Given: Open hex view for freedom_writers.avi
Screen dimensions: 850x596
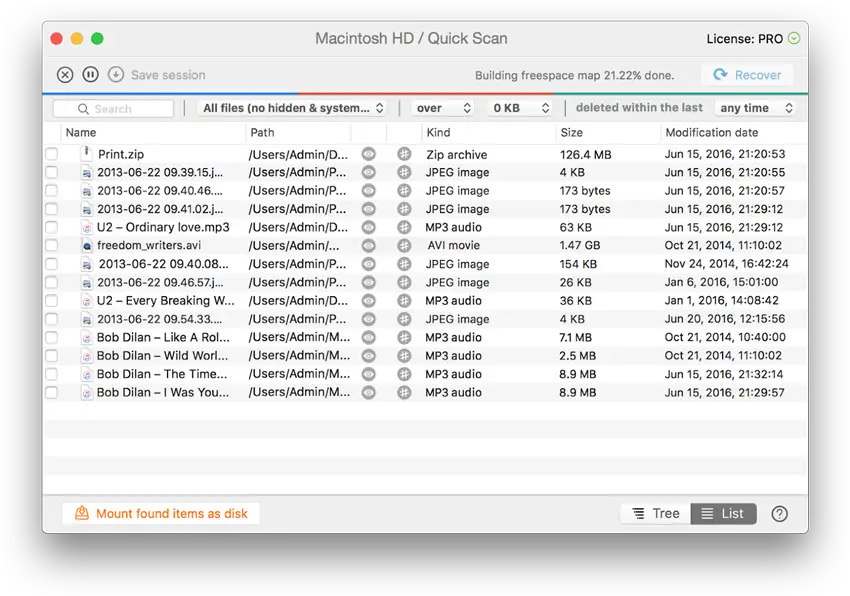Looking at the screenshot, I should pos(404,246).
